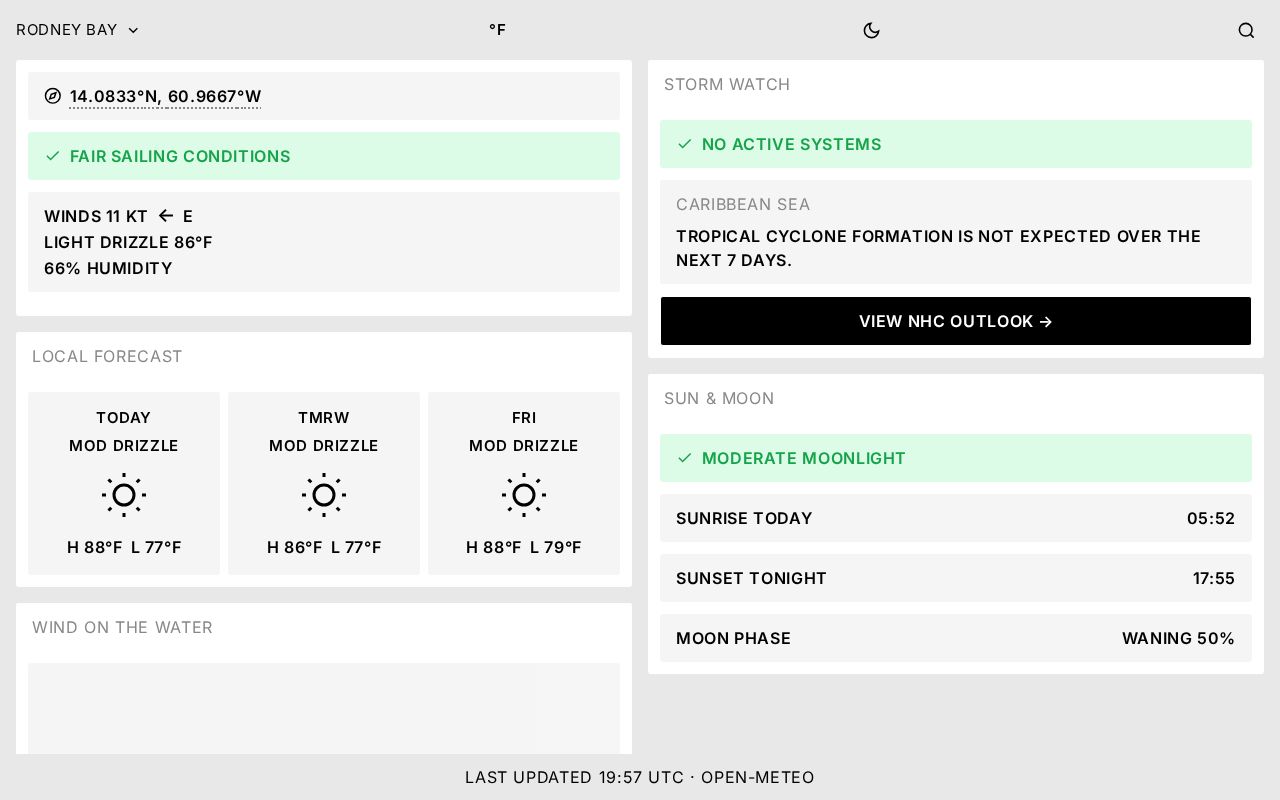
Task: Click the No Active Systems status text
Action: click(792, 144)
